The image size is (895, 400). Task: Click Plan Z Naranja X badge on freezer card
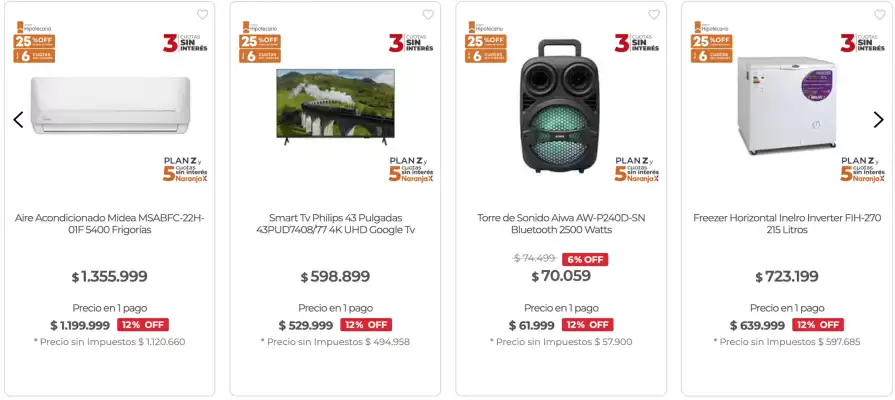click(863, 169)
